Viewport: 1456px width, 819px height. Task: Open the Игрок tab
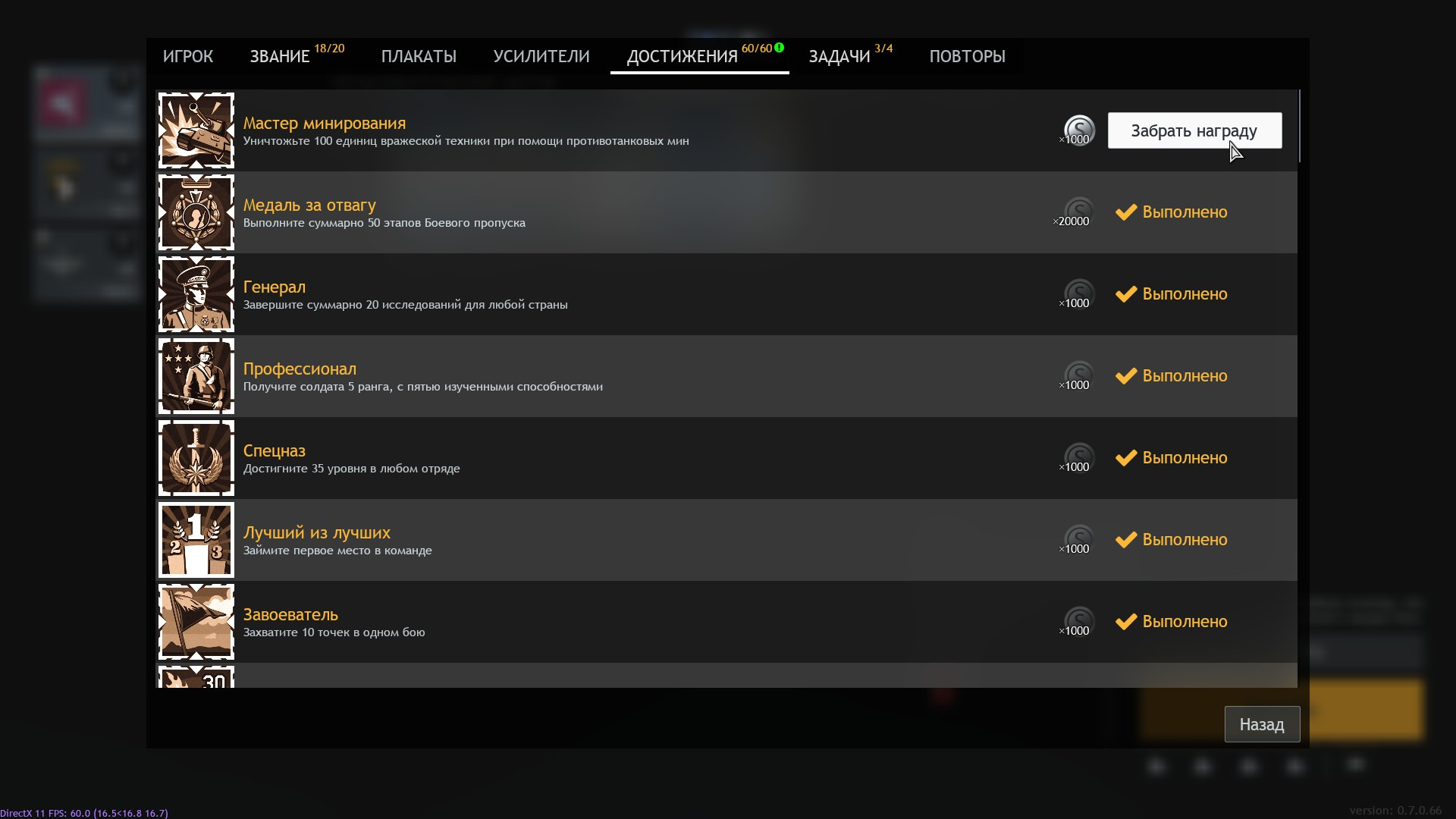[x=187, y=57]
